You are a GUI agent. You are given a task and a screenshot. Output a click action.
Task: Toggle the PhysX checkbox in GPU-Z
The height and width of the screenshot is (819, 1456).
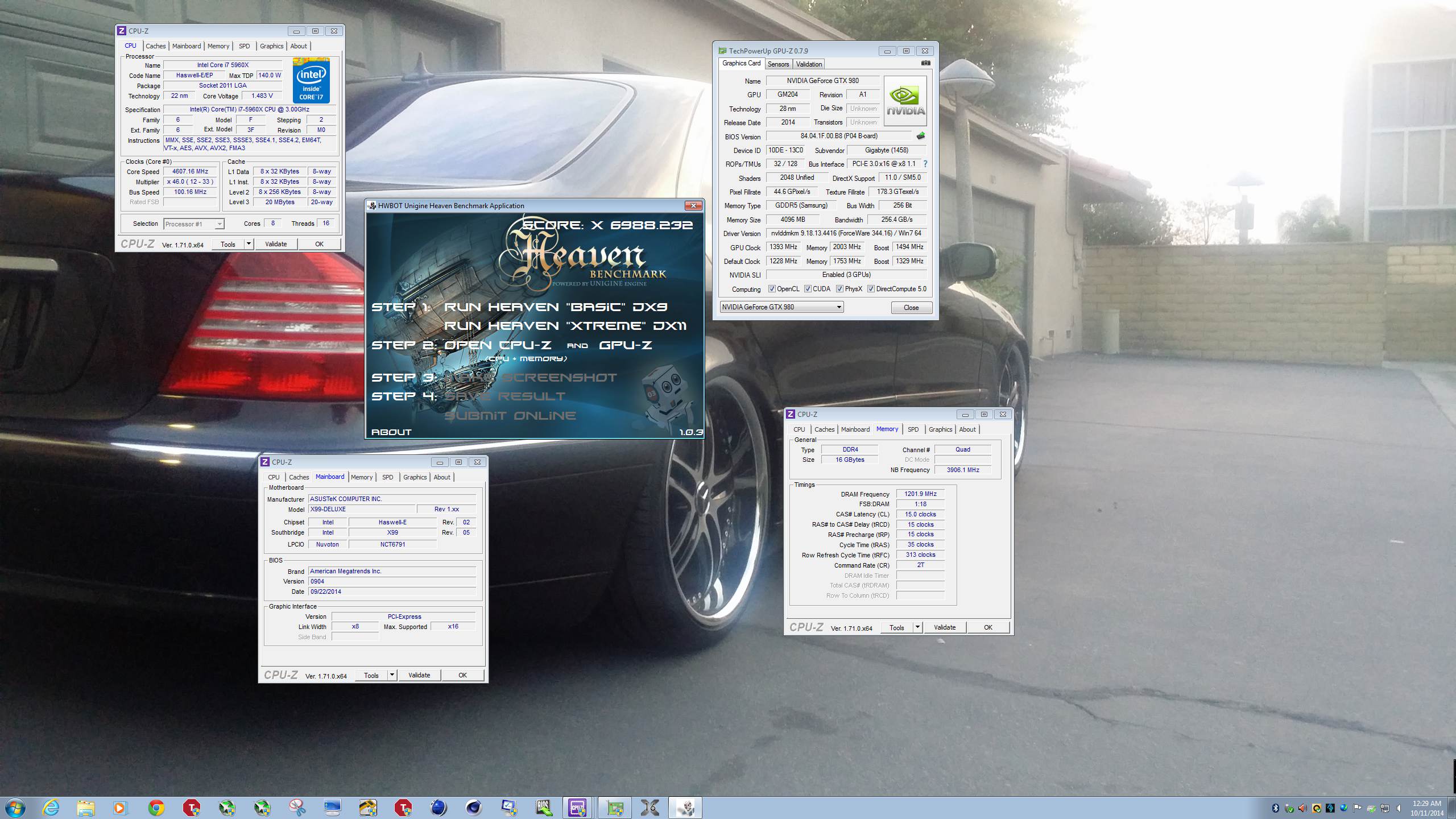pyautogui.click(x=839, y=289)
